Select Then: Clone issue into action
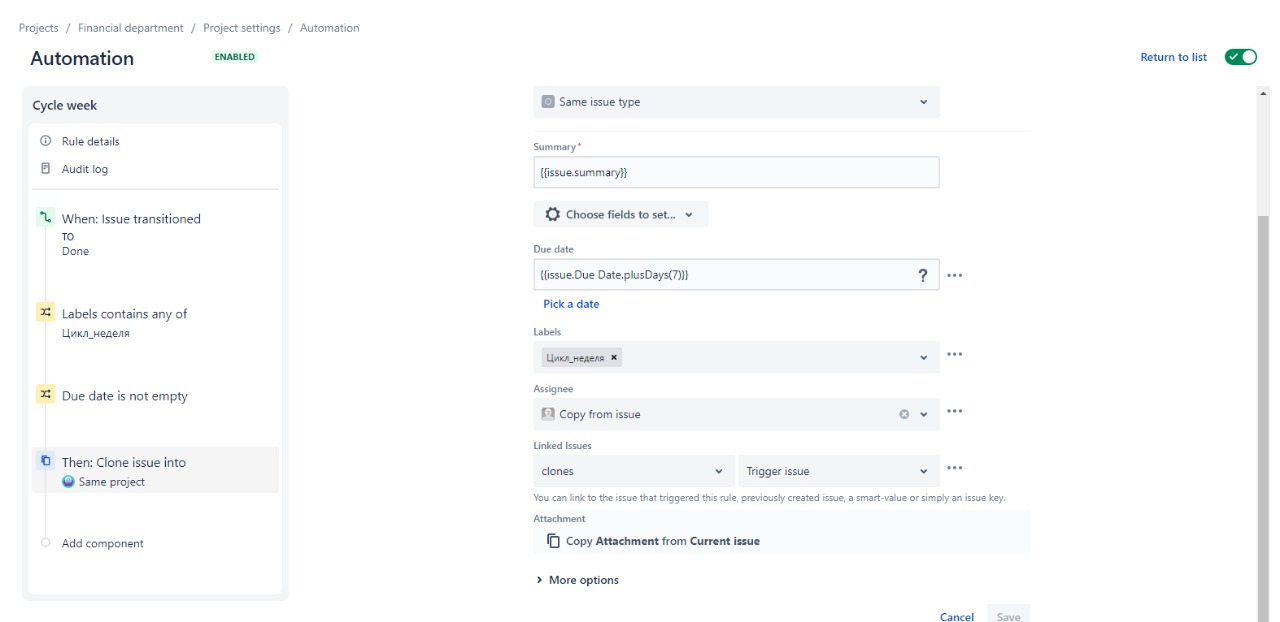The image size is (1280, 622). click(x=155, y=470)
